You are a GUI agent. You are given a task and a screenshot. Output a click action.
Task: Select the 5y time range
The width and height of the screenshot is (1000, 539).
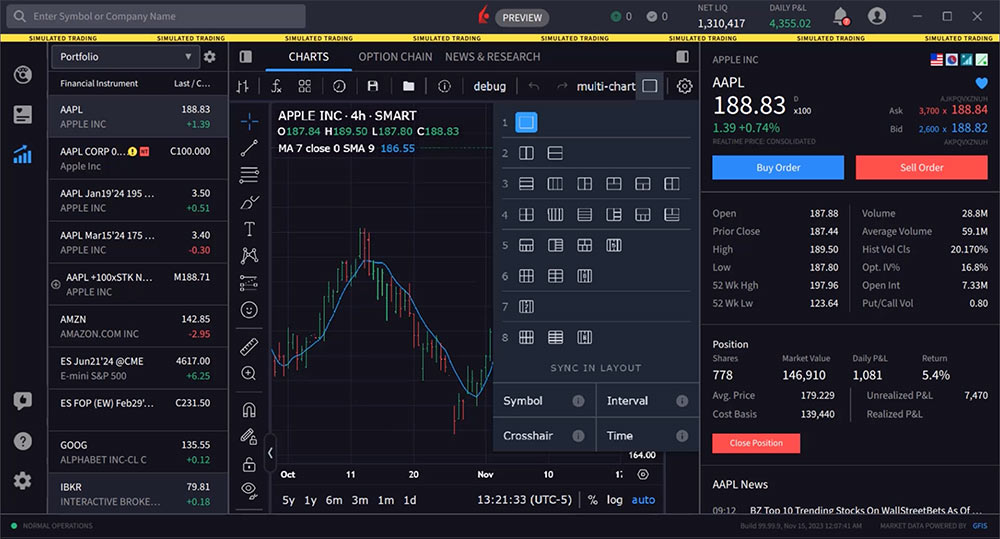point(288,500)
